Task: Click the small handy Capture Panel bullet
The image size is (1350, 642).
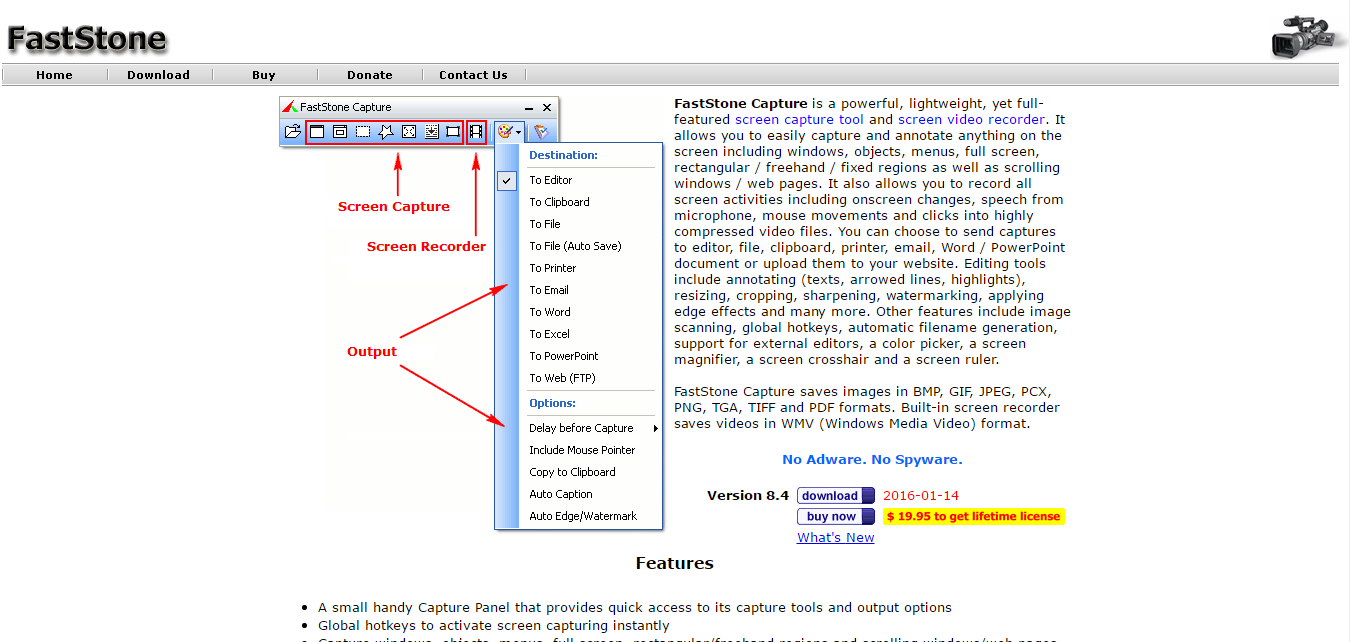Action: [635, 608]
